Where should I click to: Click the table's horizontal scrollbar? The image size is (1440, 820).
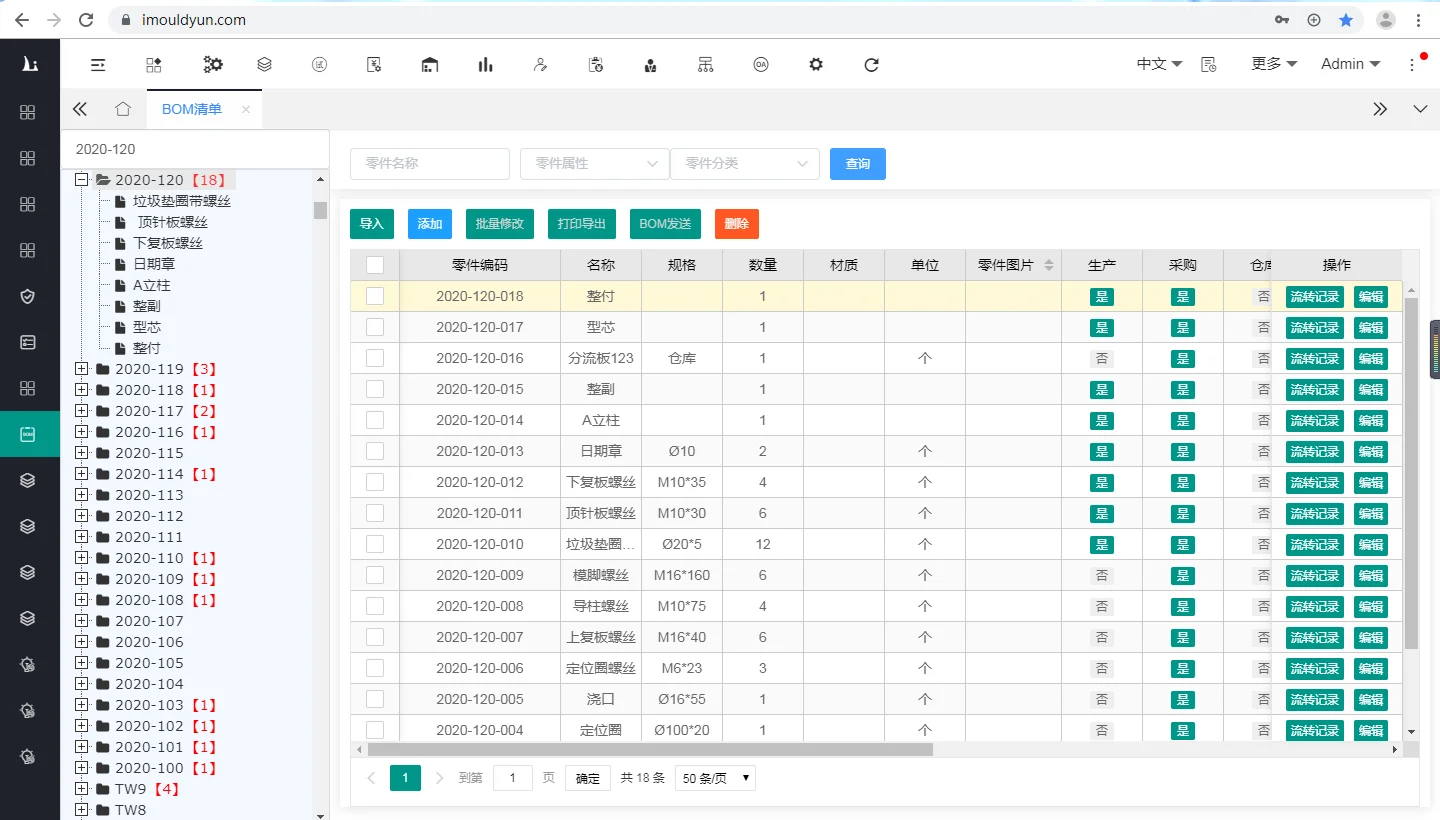[x=650, y=749]
